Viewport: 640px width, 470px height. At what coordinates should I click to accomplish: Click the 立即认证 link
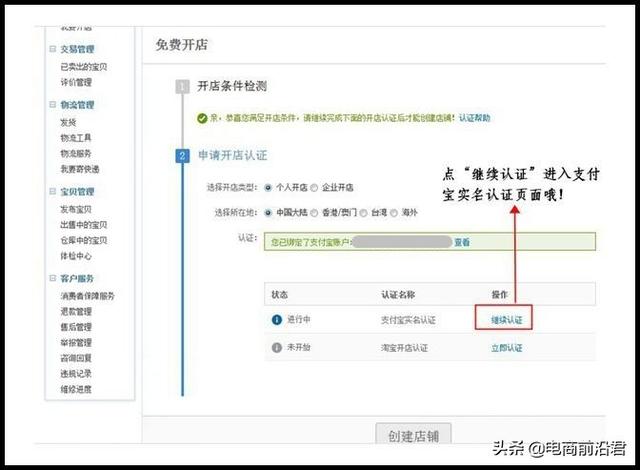click(505, 347)
